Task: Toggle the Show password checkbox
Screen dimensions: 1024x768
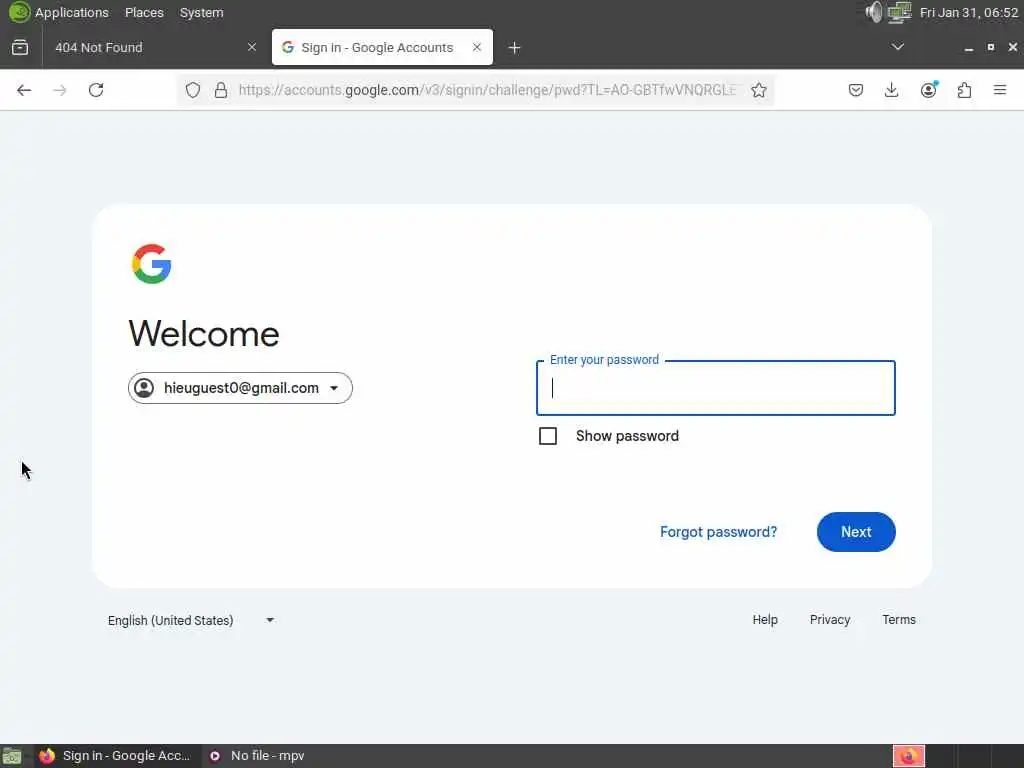Action: (548, 436)
